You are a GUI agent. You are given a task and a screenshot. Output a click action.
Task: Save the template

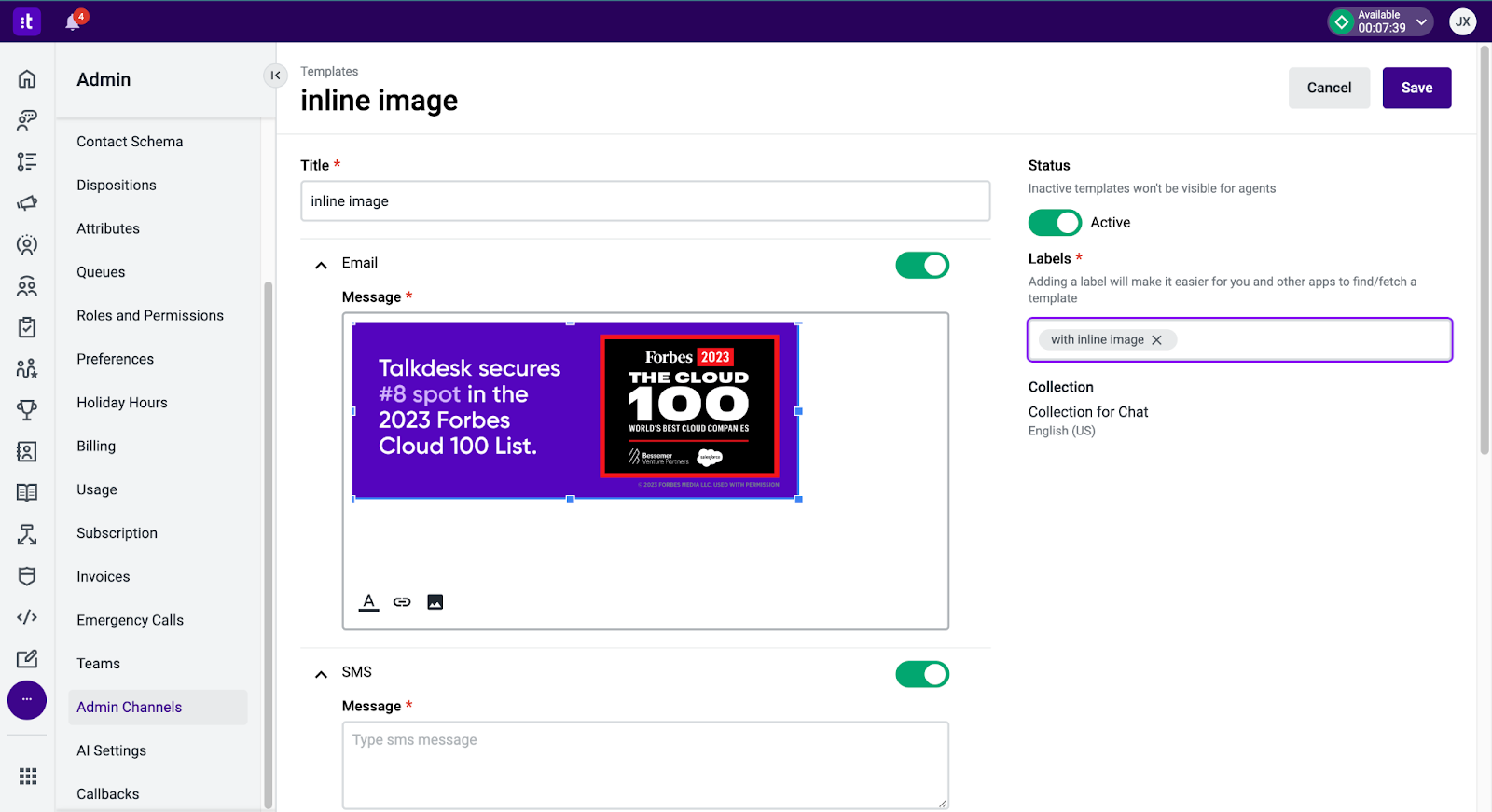click(1416, 88)
